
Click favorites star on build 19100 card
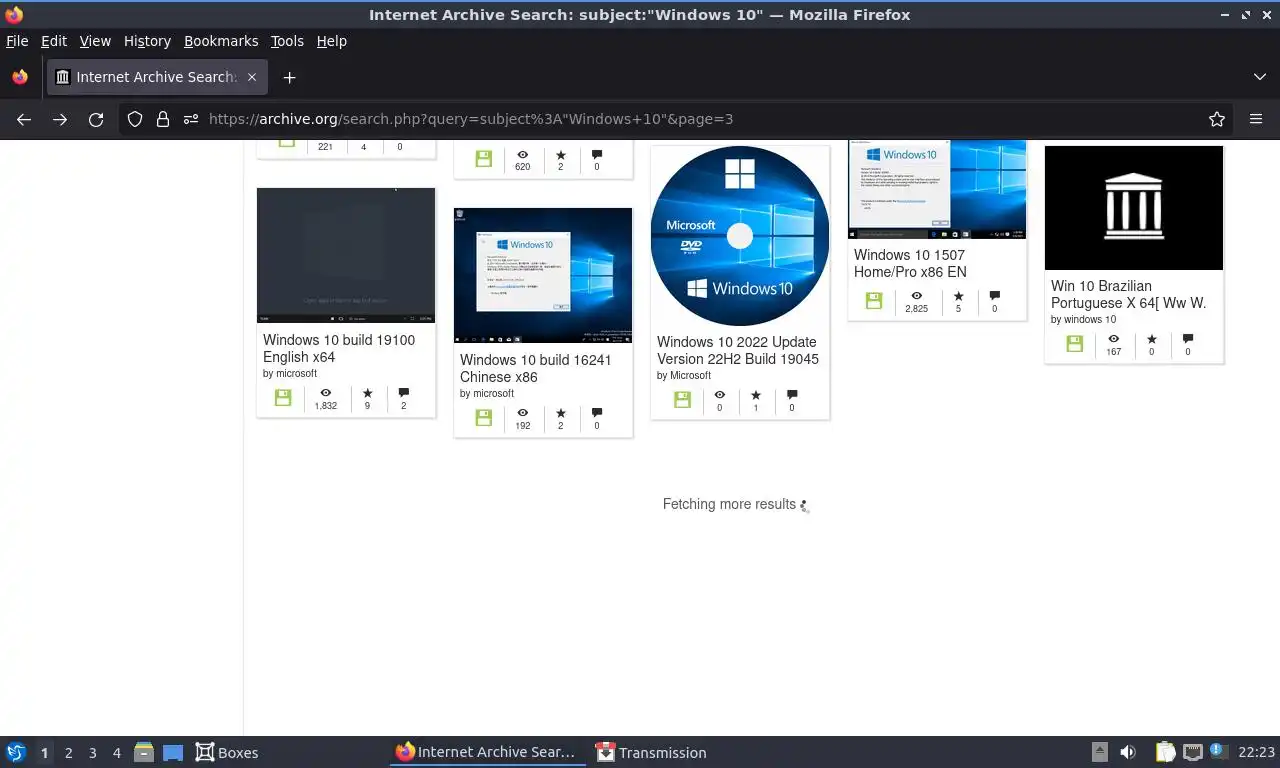[367, 393]
